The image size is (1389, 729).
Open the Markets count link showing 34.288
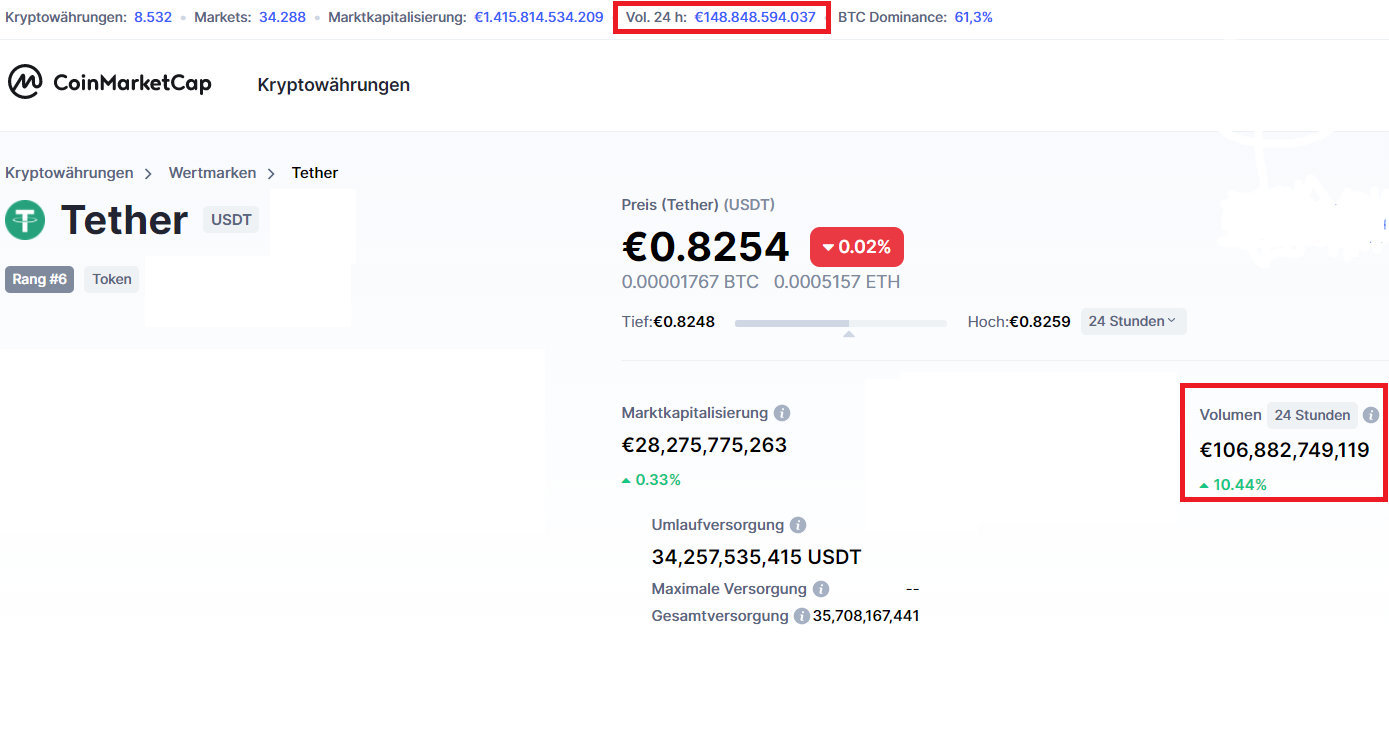281,16
